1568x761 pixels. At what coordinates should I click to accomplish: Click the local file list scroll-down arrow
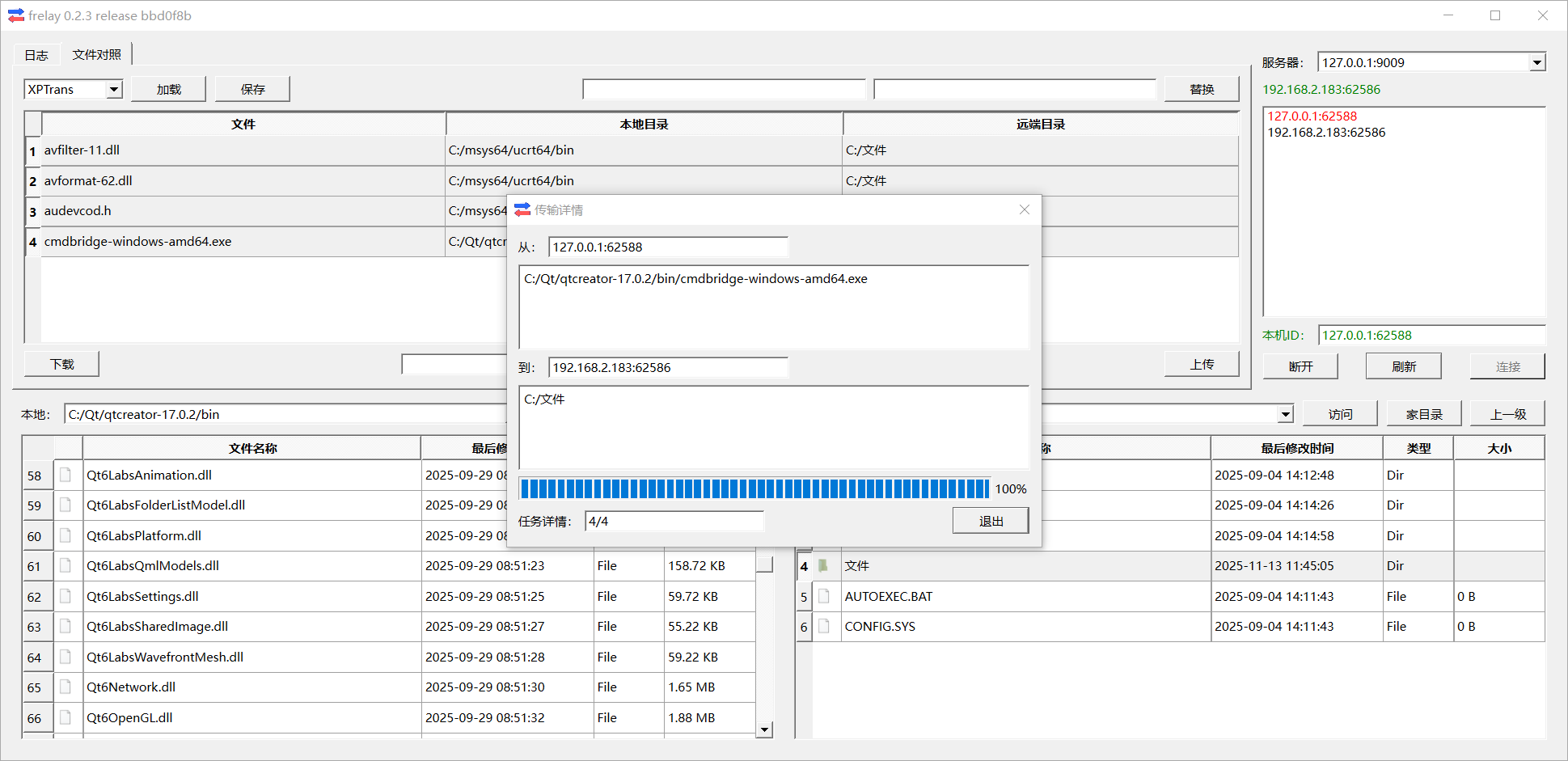[x=764, y=729]
